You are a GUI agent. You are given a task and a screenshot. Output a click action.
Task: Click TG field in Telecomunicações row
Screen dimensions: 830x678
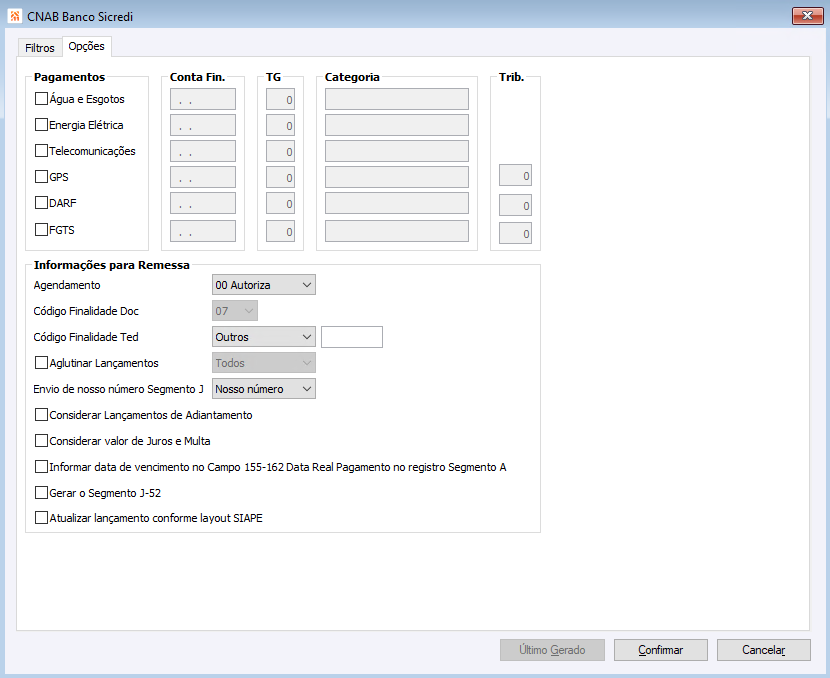(x=280, y=151)
